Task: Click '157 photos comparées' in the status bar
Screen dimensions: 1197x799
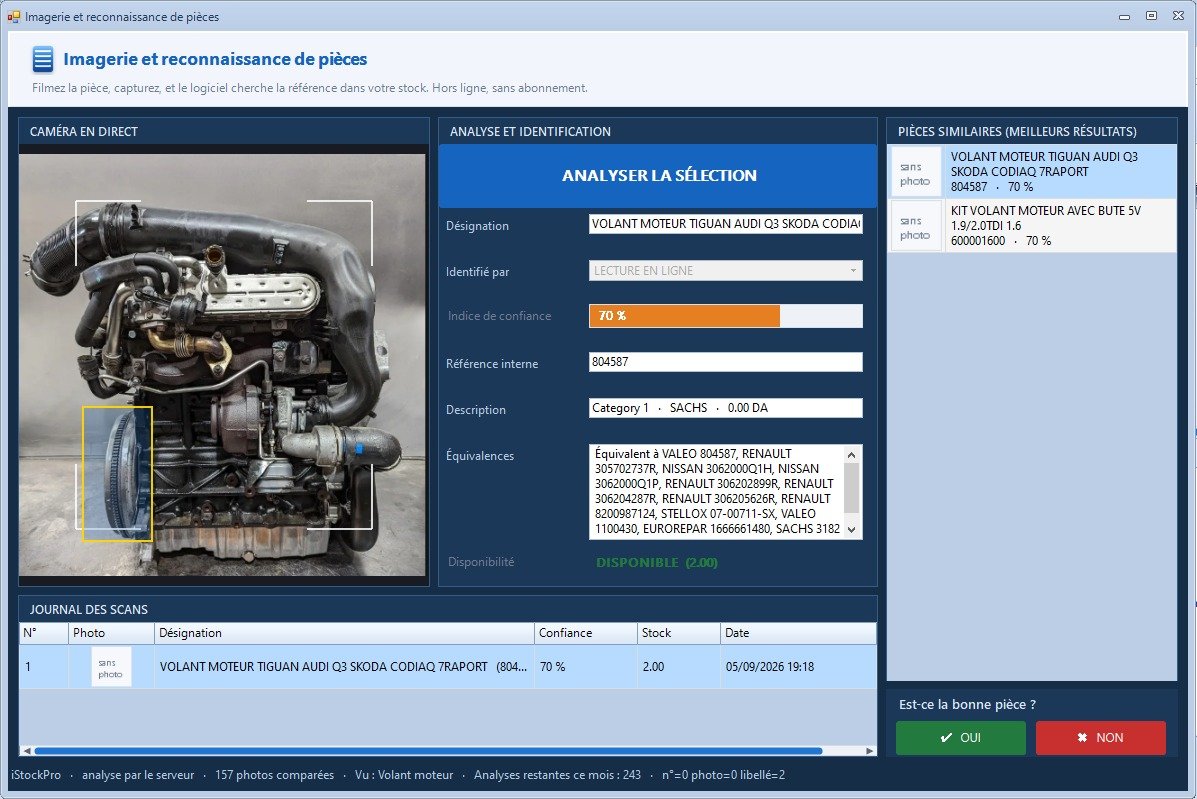Action: click(275, 775)
